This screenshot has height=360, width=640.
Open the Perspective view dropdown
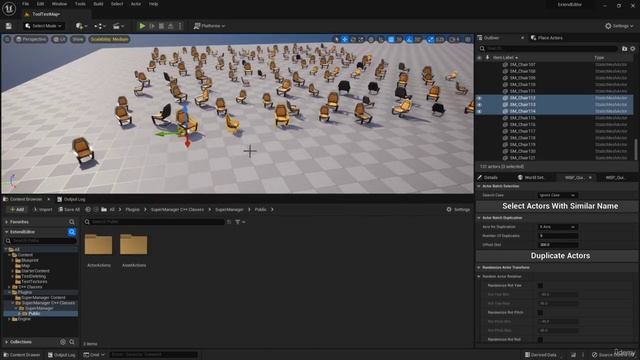(31, 39)
